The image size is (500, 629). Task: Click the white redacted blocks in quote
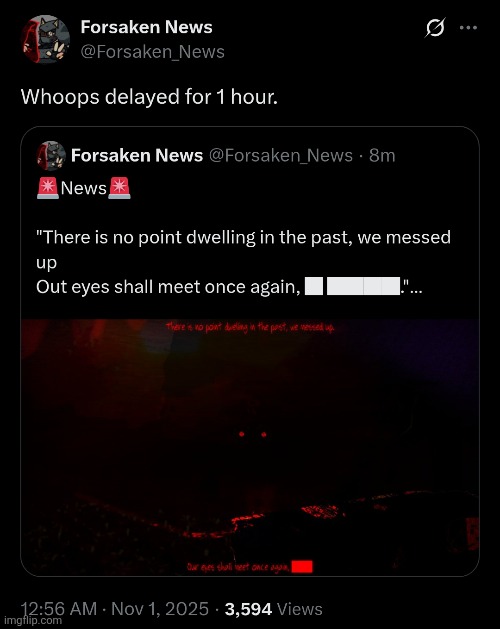[353, 286]
